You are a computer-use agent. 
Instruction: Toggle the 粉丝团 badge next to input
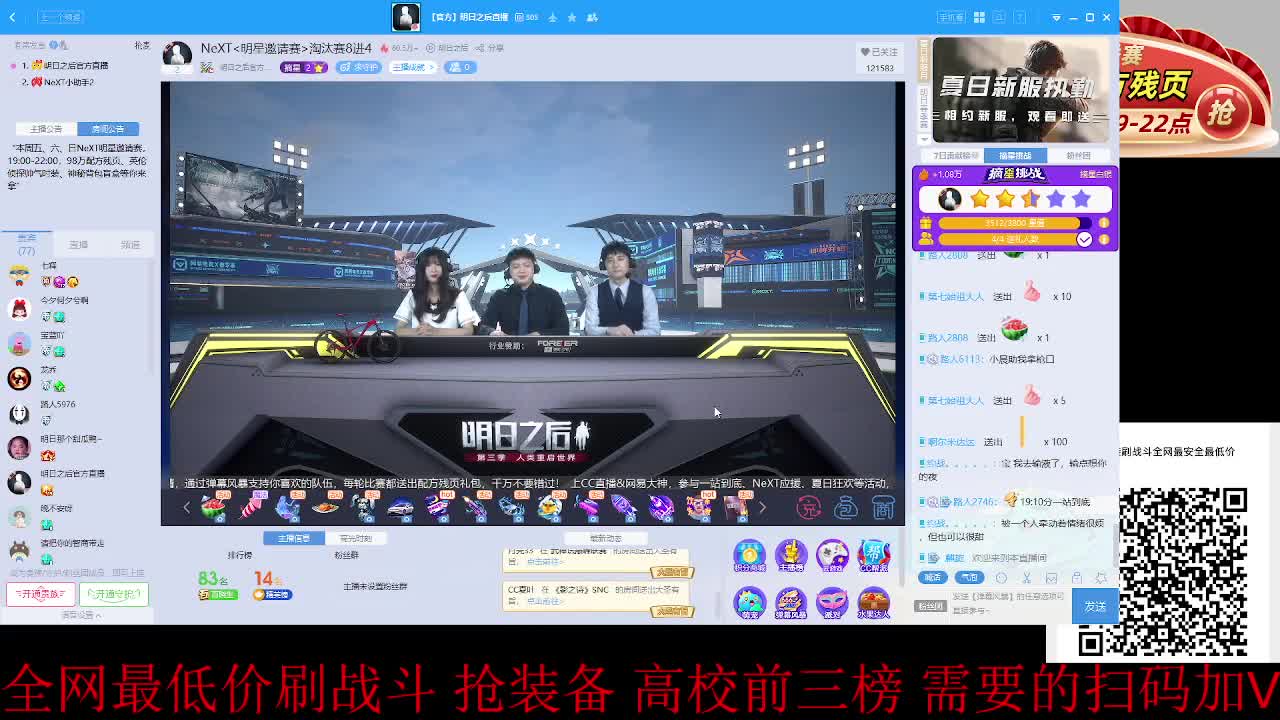tap(933, 604)
